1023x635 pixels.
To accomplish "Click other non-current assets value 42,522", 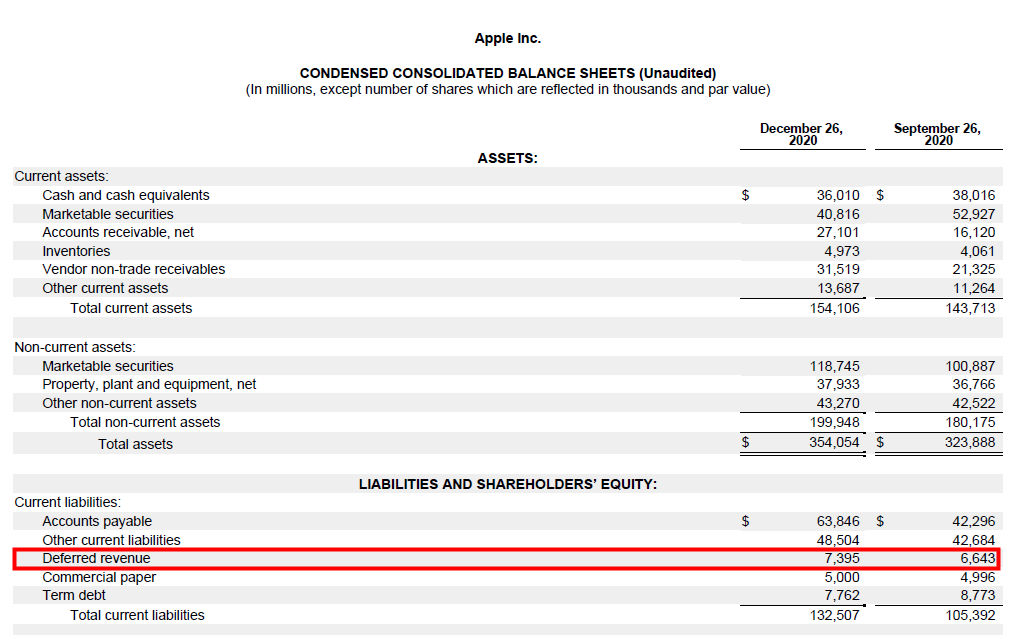I will pos(973,403).
